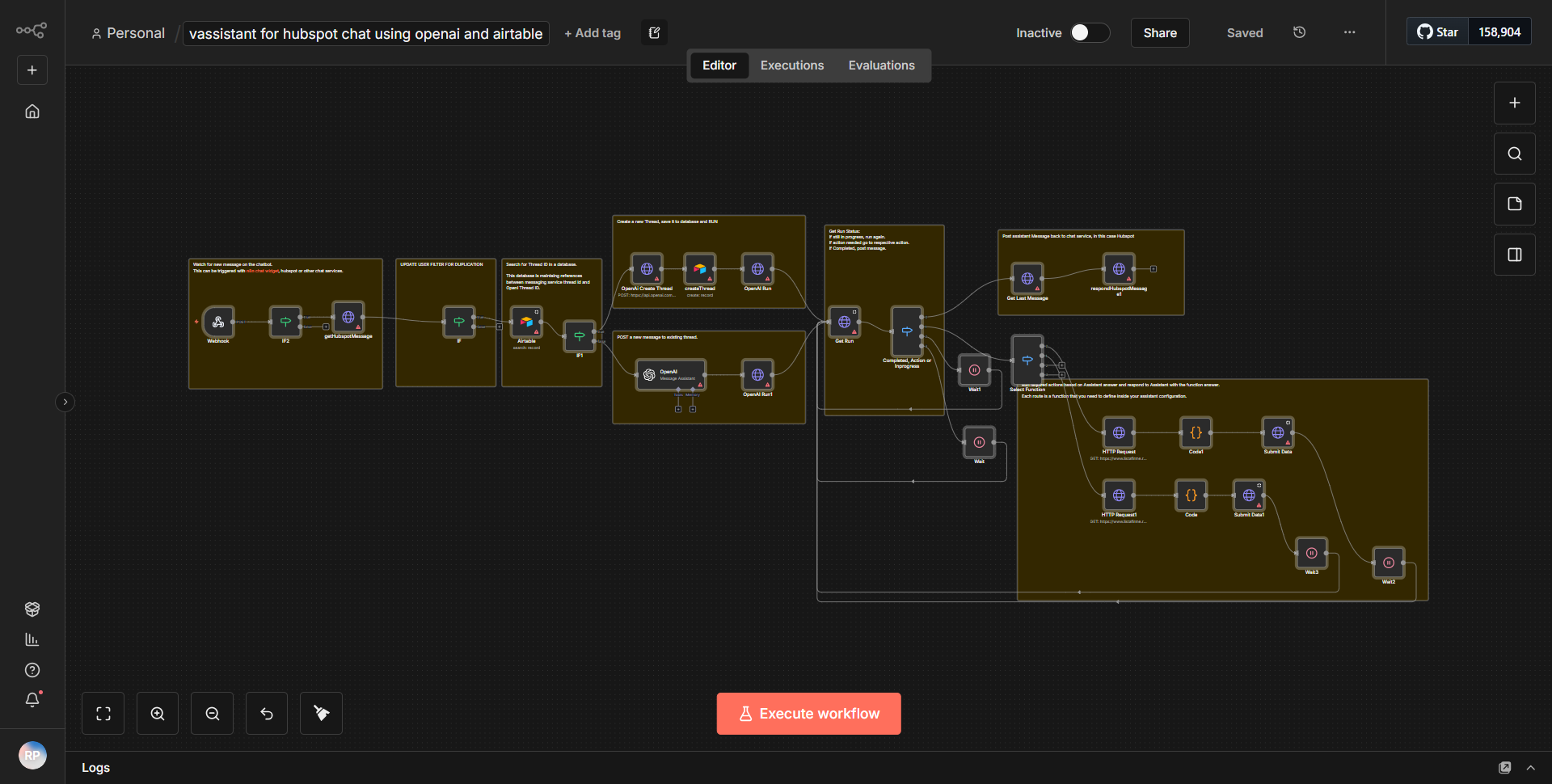Switch to the Evaluations tab

881,65
